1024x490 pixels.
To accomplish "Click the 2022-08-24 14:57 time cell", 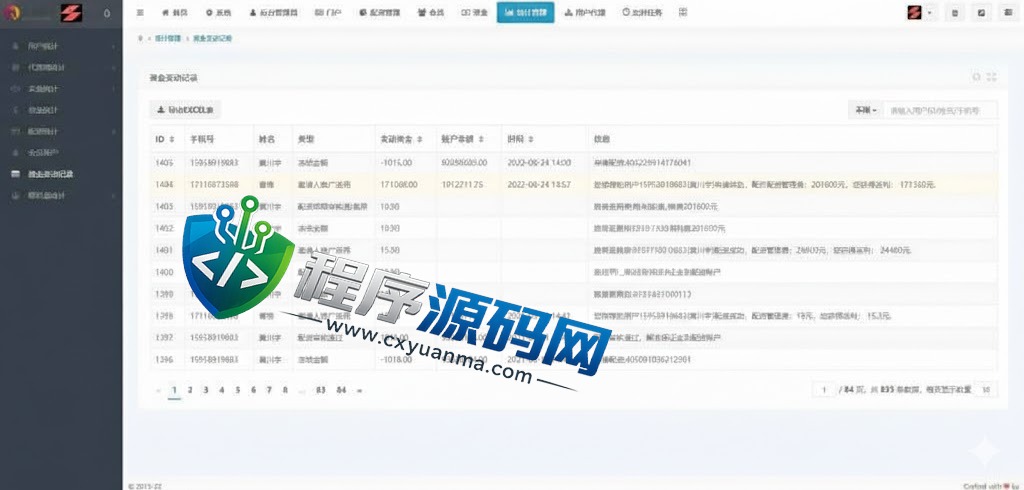I will pyautogui.click(x=539, y=185).
